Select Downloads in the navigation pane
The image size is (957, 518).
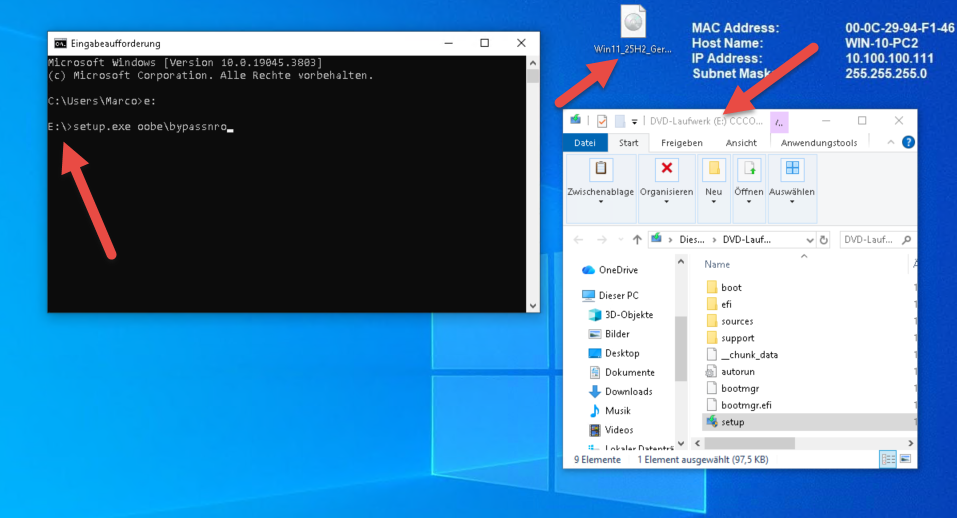(x=626, y=391)
